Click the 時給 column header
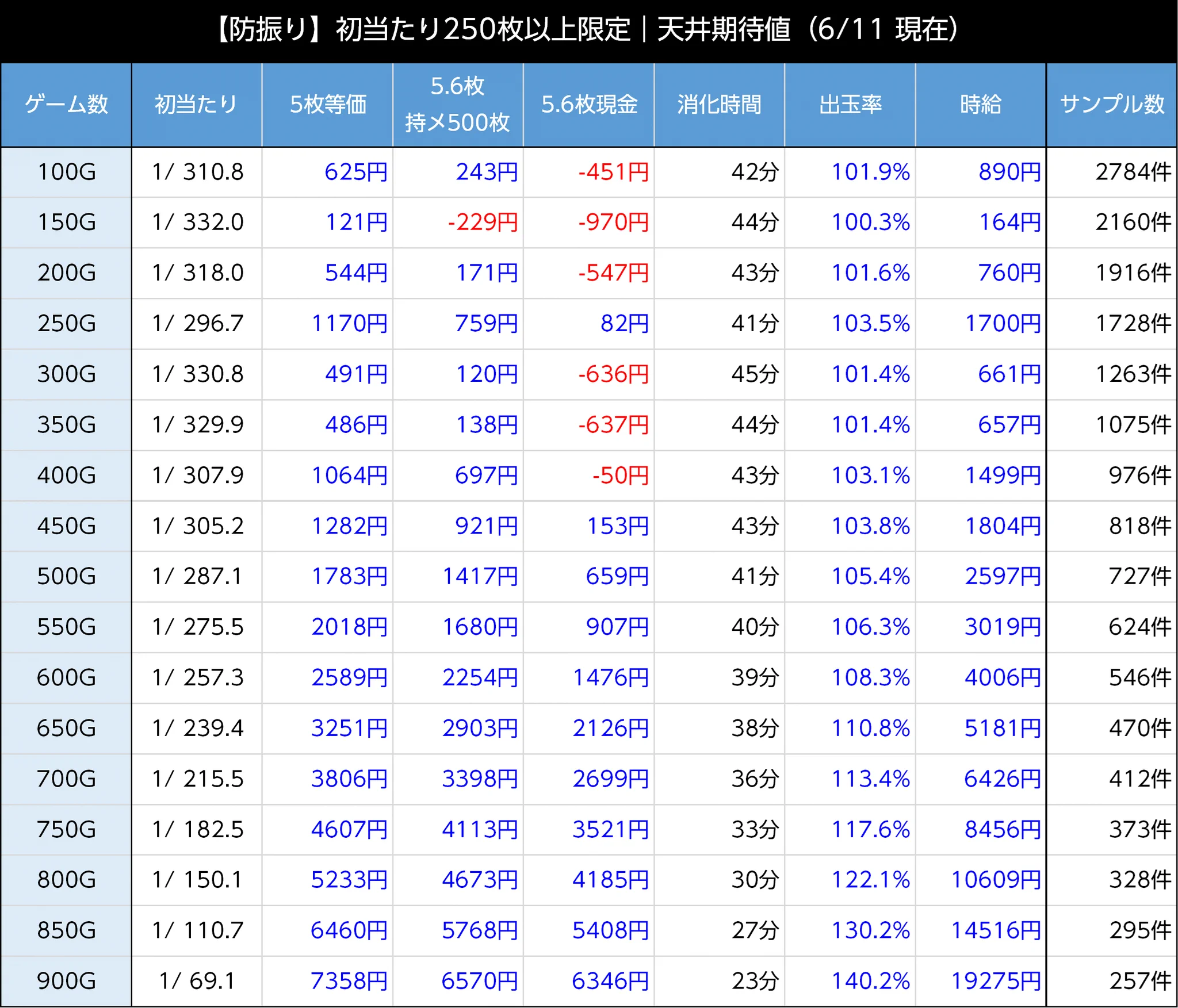1178x1008 pixels. pos(981,105)
